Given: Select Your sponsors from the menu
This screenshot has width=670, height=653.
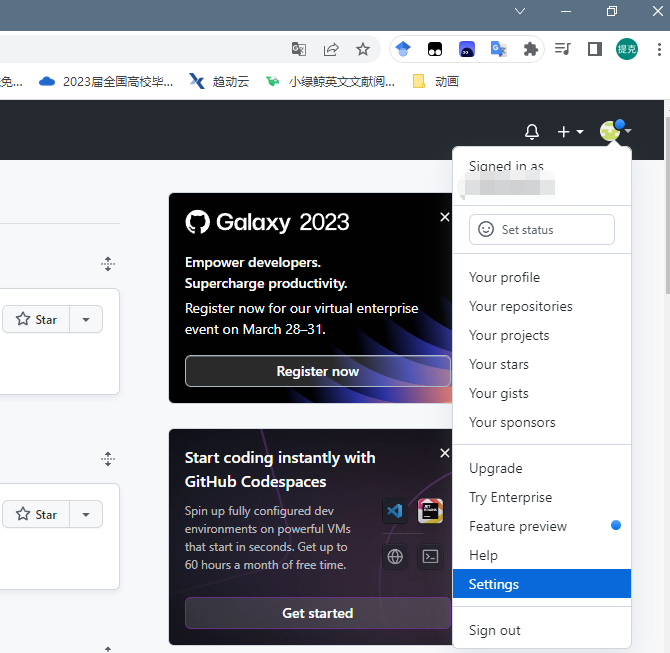Looking at the screenshot, I should pyautogui.click(x=541, y=423).
